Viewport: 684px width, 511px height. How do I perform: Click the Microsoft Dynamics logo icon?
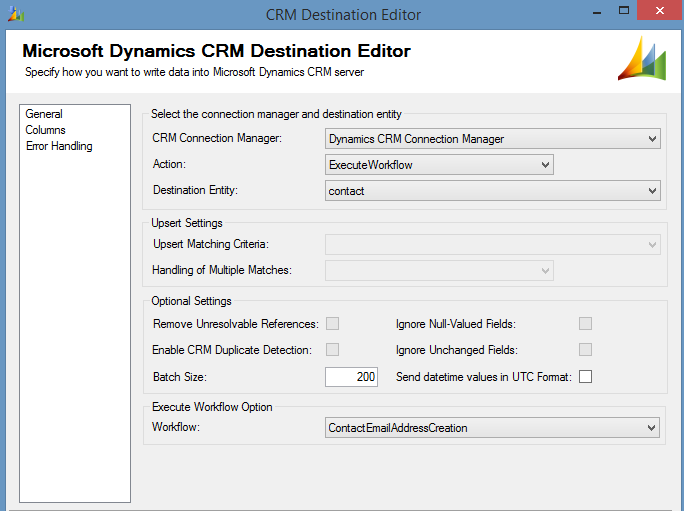click(x=642, y=59)
